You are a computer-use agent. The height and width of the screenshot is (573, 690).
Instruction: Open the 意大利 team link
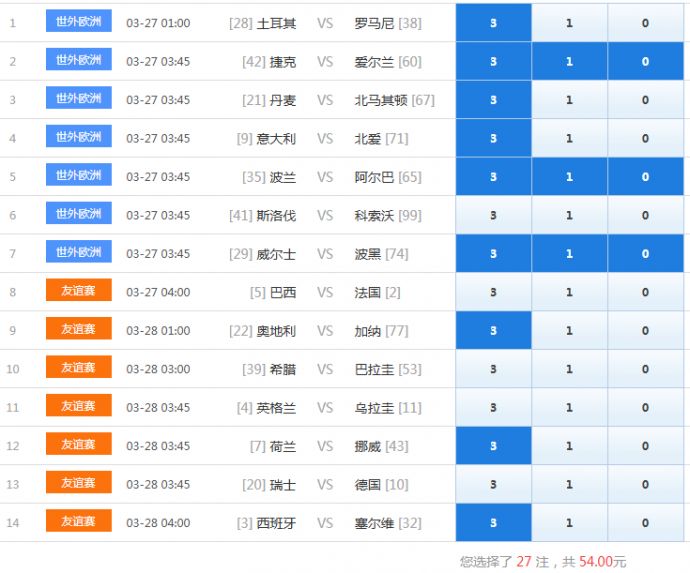[x=277, y=139]
